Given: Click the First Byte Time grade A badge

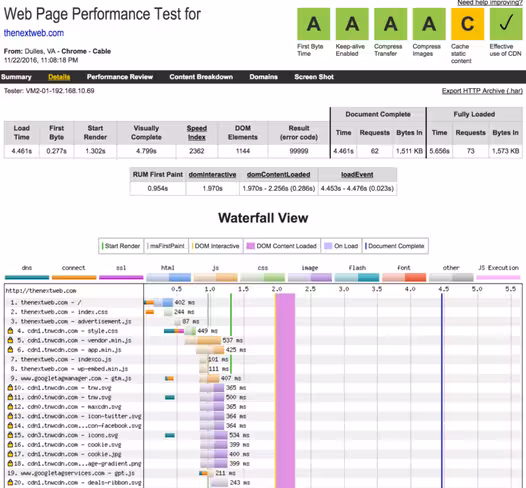Looking at the screenshot, I should [313, 24].
